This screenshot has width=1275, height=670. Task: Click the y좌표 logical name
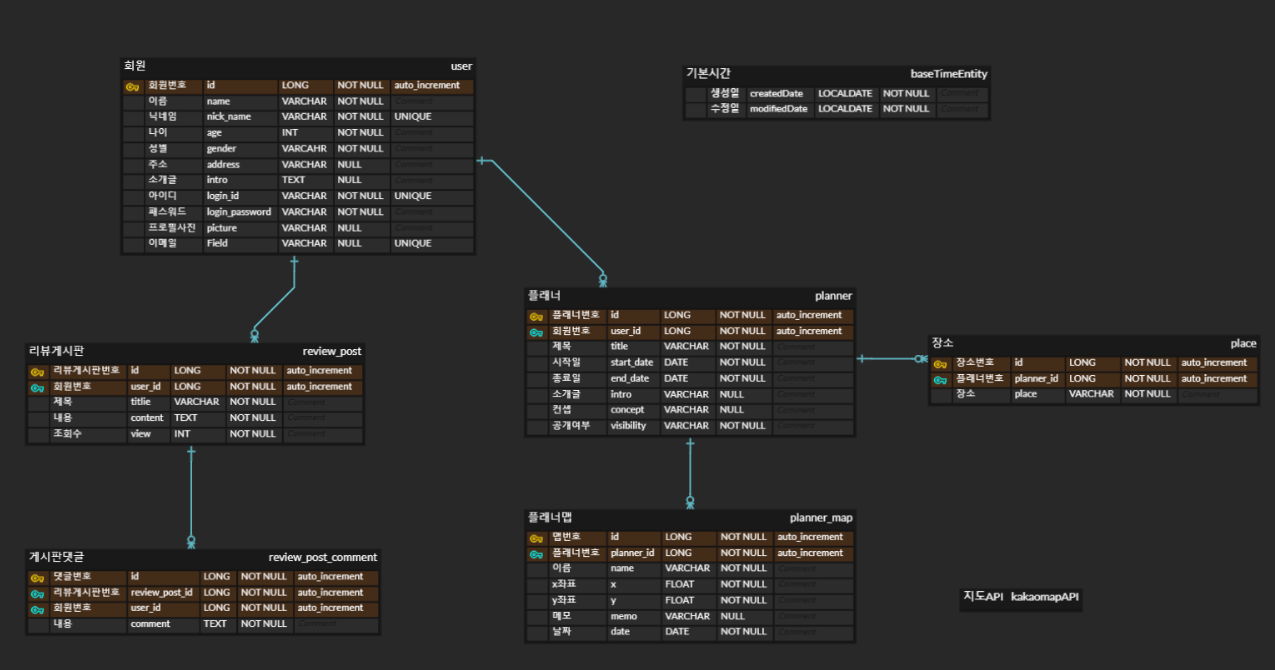[x=564, y=600]
